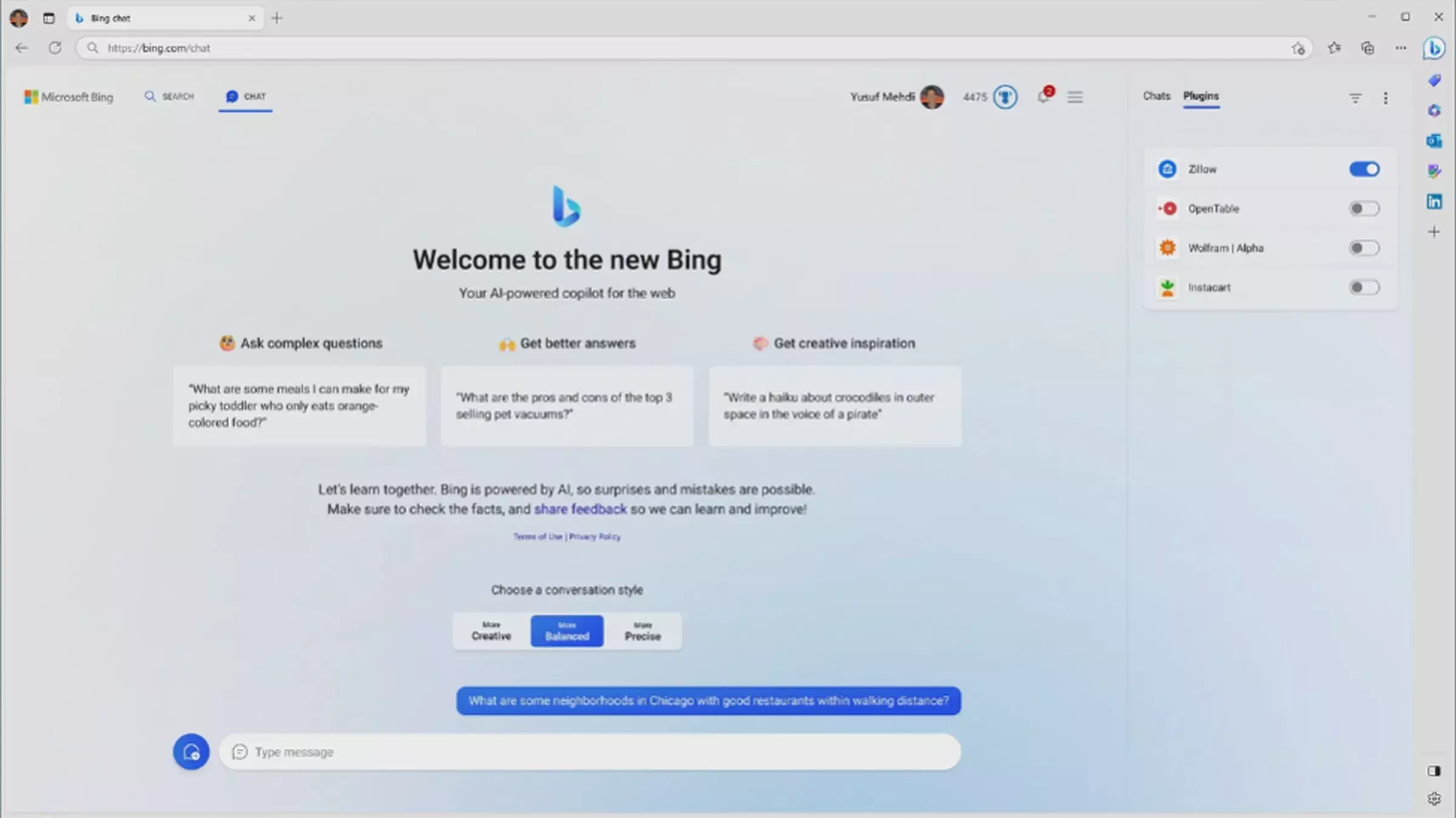Image resolution: width=1456 pixels, height=818 pixels.
Task: Reload the page with refresh icon
Action: coord(55,48)
